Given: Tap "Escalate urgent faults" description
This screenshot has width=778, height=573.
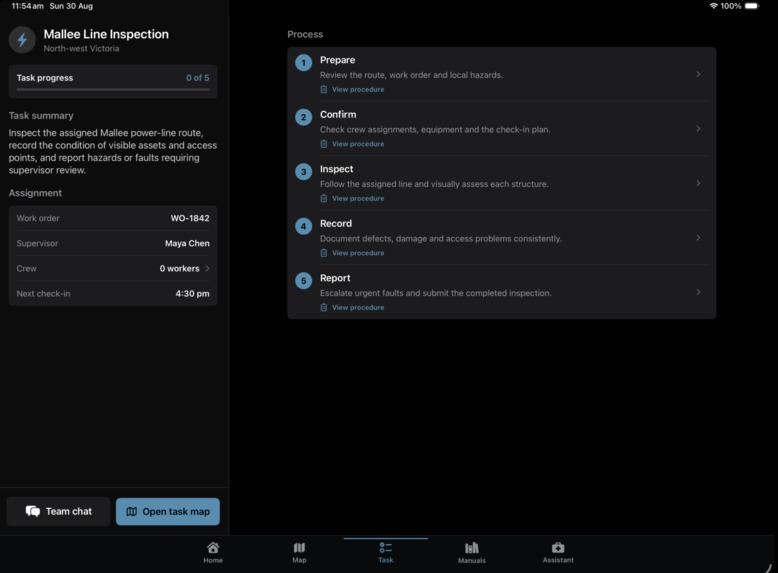Looking at the screenshot, I should [x=435, y=293].
